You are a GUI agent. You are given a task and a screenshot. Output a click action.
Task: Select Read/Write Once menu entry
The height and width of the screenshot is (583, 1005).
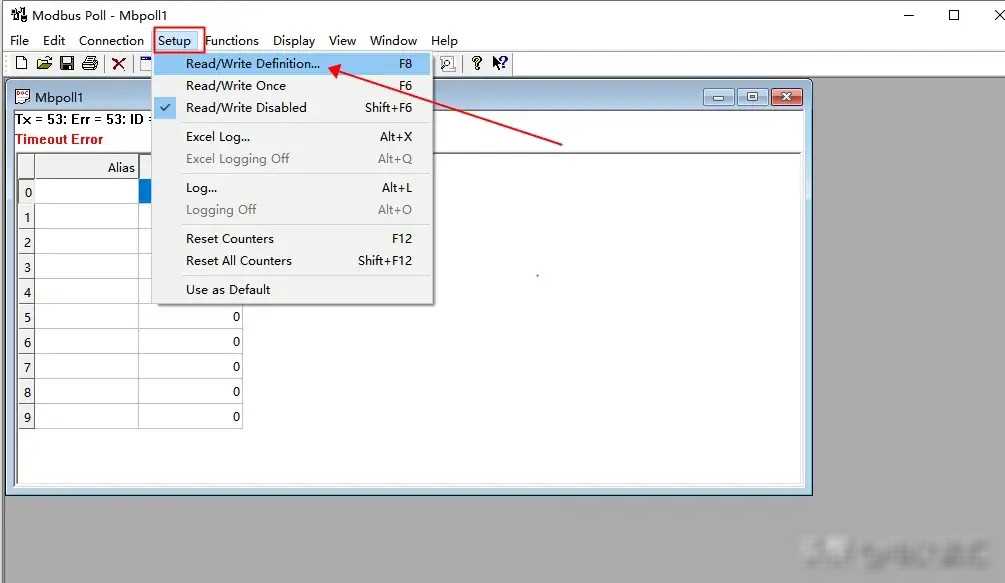pyautogui.click(x=292, y=85)
